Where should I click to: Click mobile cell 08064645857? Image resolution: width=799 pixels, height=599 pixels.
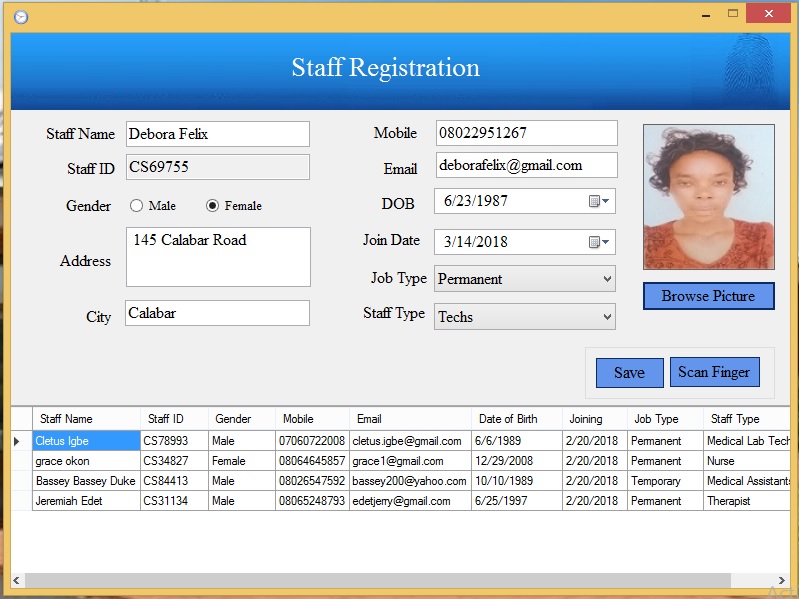click(312, 461)
